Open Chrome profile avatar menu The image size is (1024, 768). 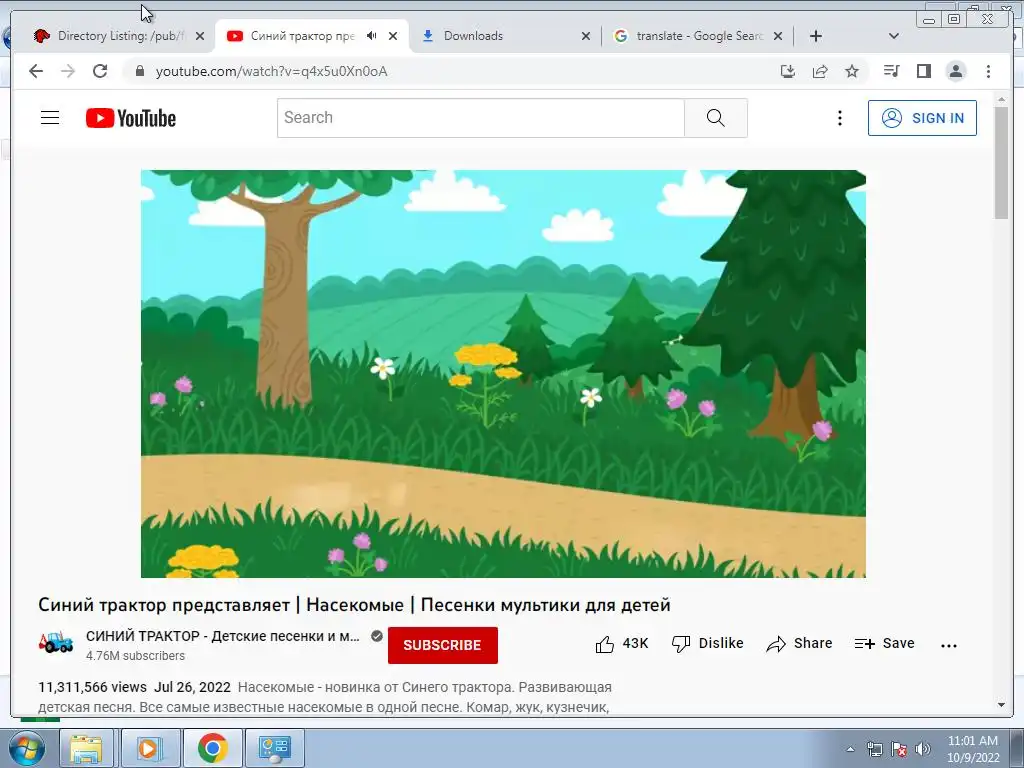point(955,71)
